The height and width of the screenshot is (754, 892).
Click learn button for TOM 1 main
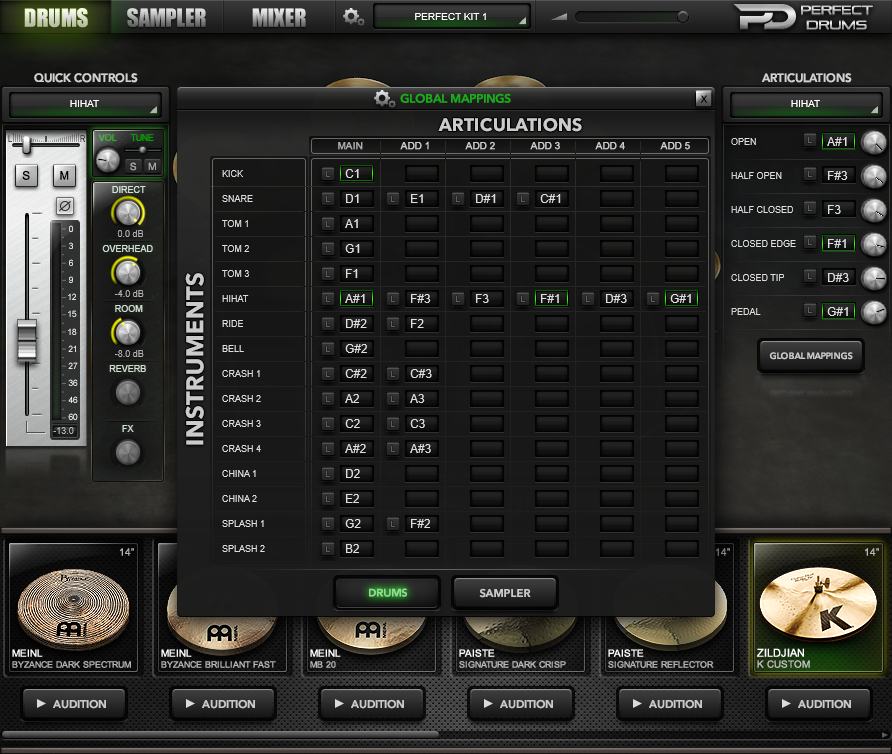point(328,224)
